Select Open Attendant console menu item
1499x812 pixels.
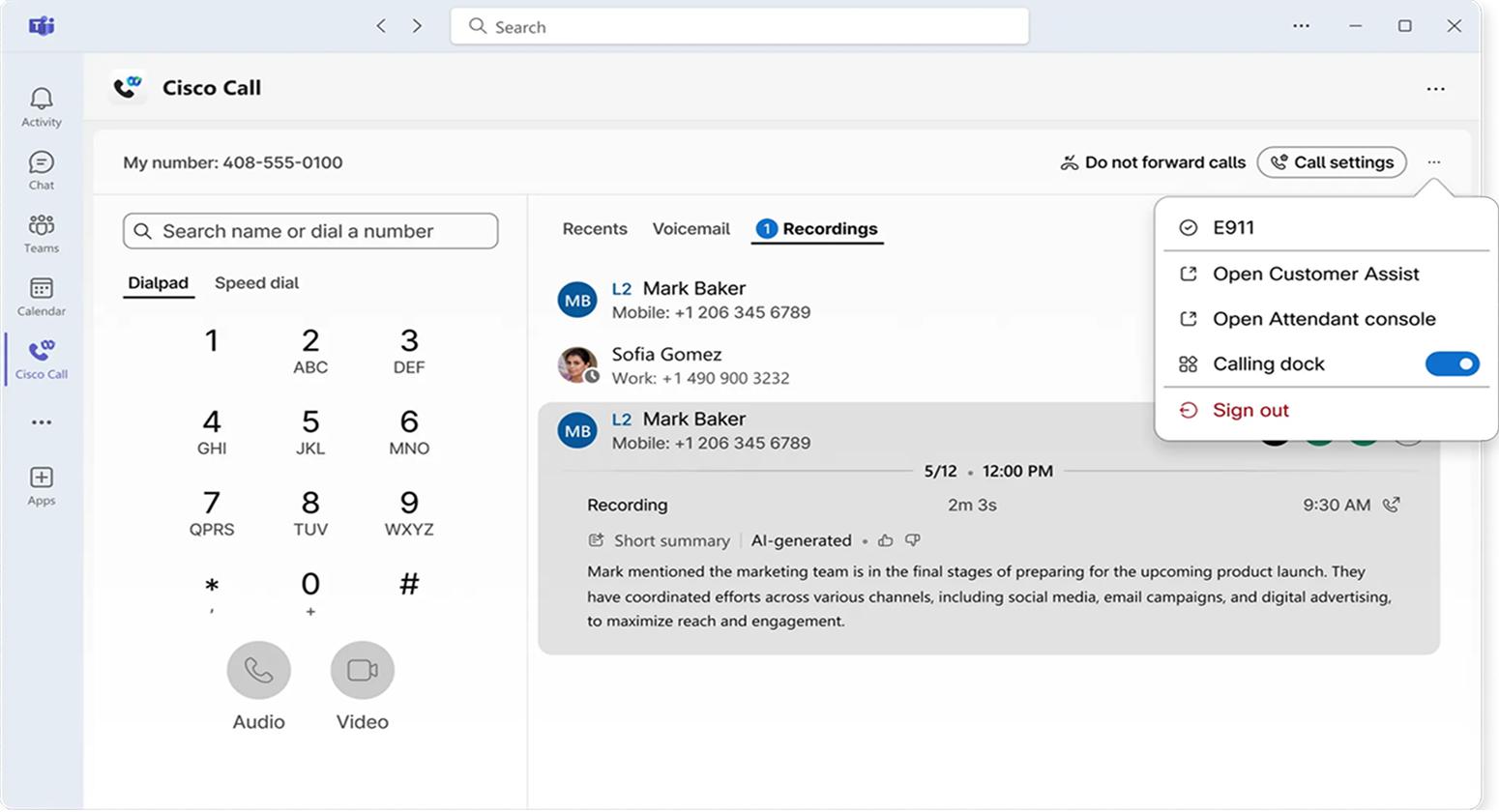(1323, 319)
